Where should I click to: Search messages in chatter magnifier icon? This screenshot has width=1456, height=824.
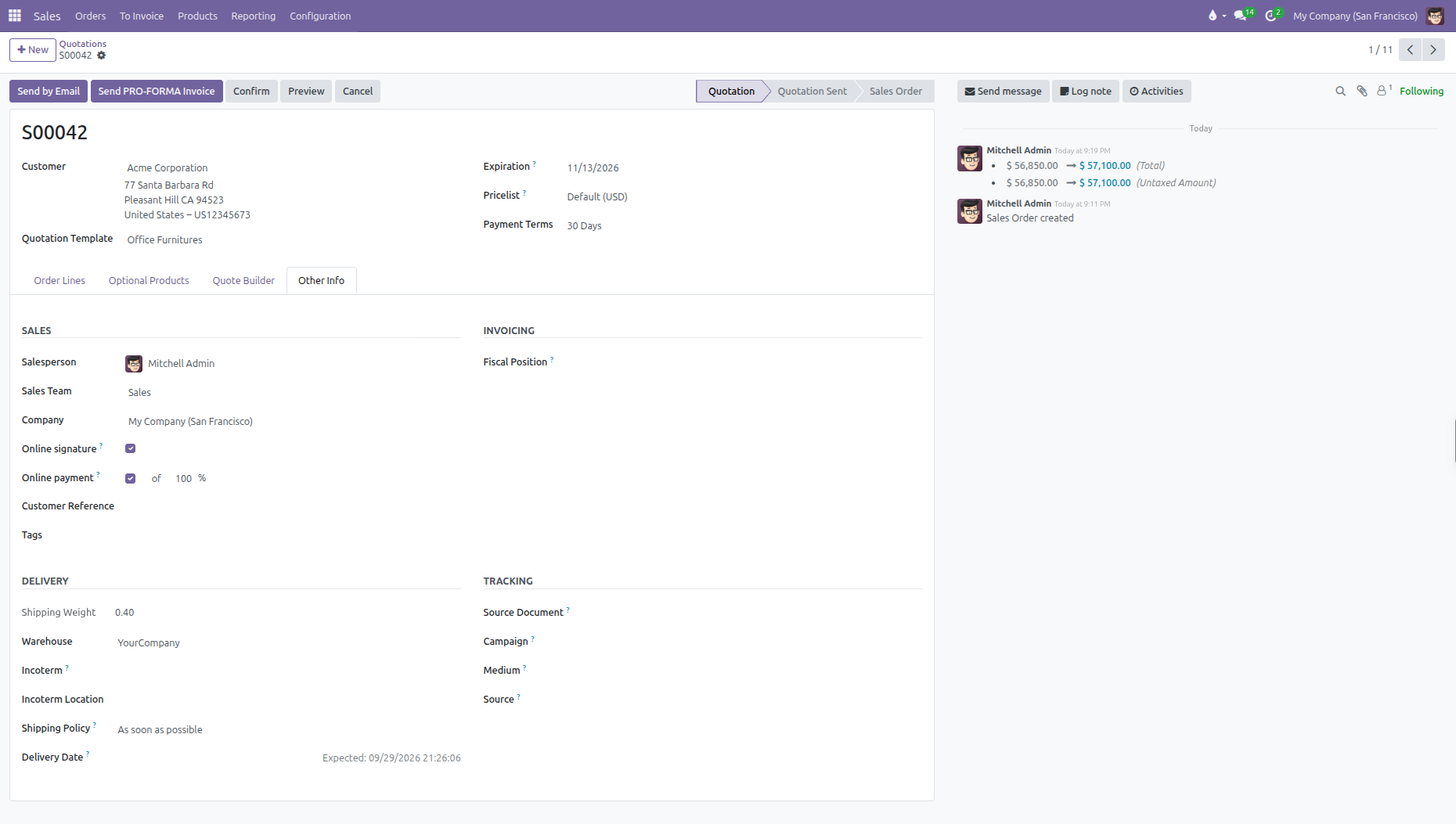pyautogui.click(x=1340, y=92)
